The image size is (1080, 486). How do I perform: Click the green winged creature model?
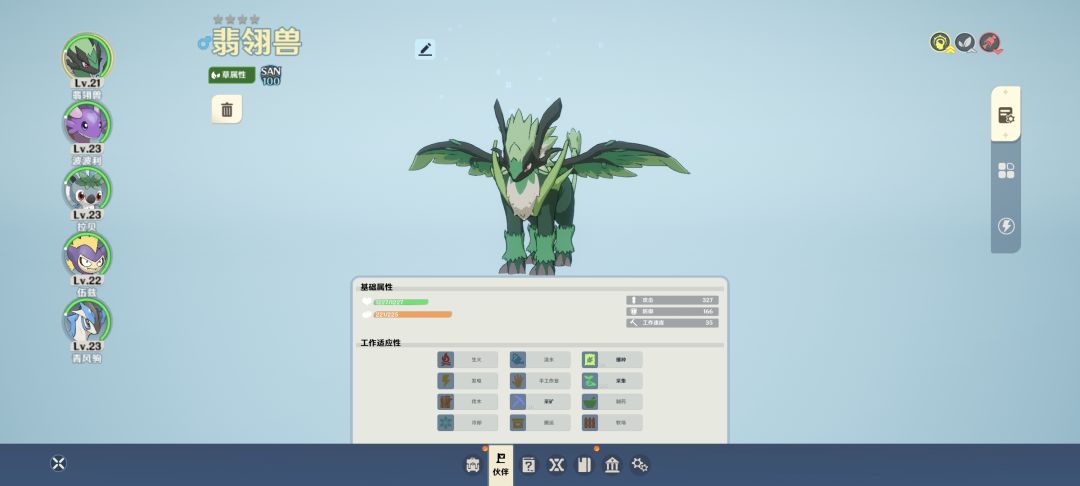pos(548,186)
